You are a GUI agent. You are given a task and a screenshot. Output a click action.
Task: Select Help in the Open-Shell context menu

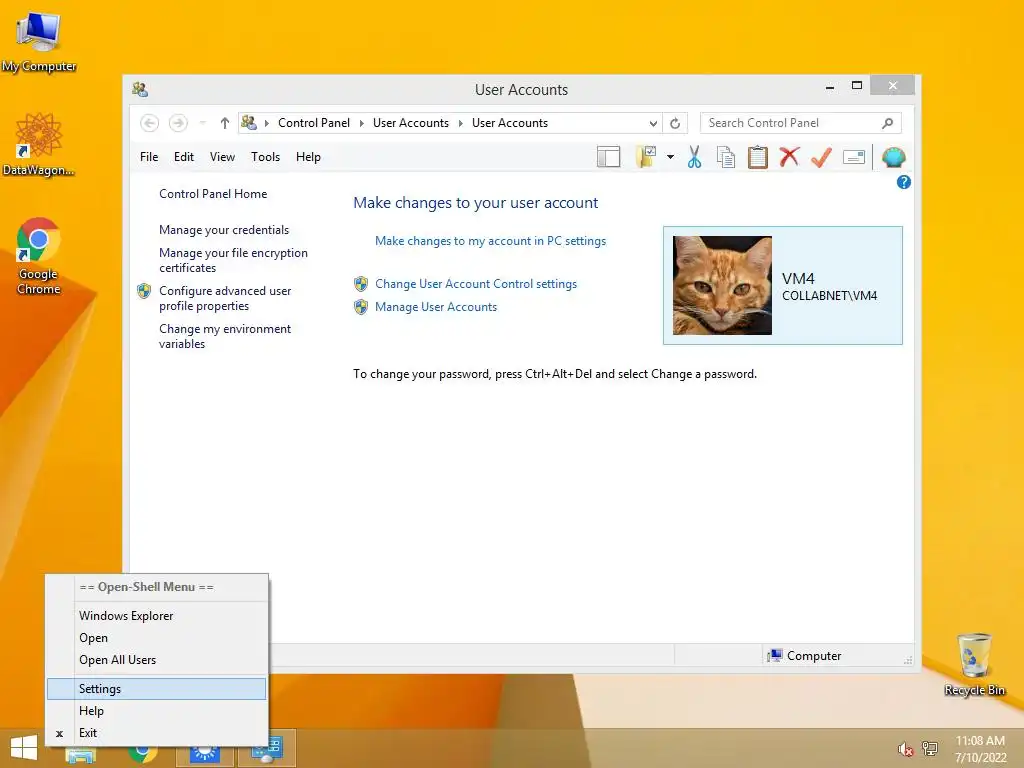pyautogui.click(x=157, y=711)
